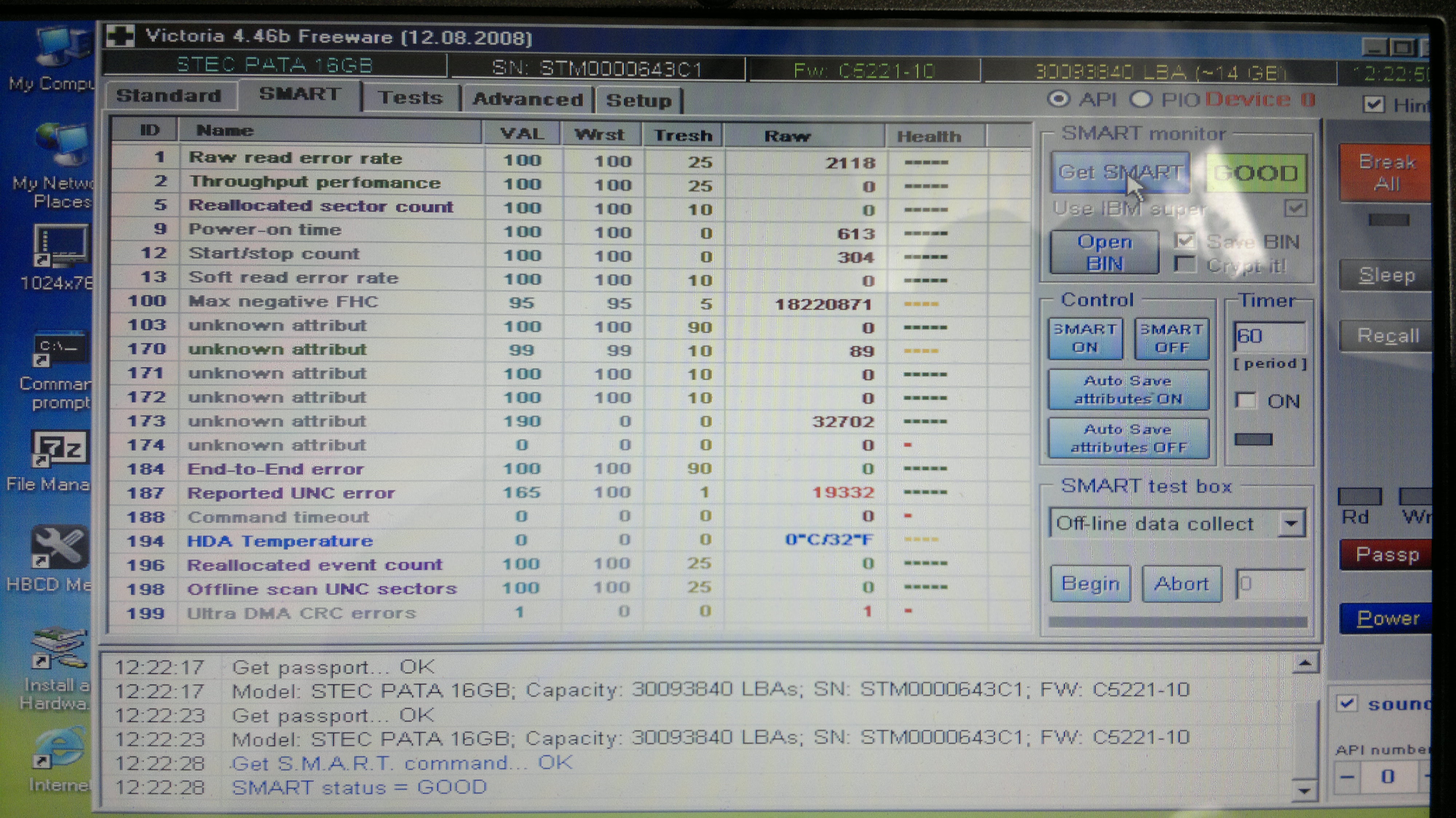
Task: Switch to the Tests tab
Action: tap(410, 98)
